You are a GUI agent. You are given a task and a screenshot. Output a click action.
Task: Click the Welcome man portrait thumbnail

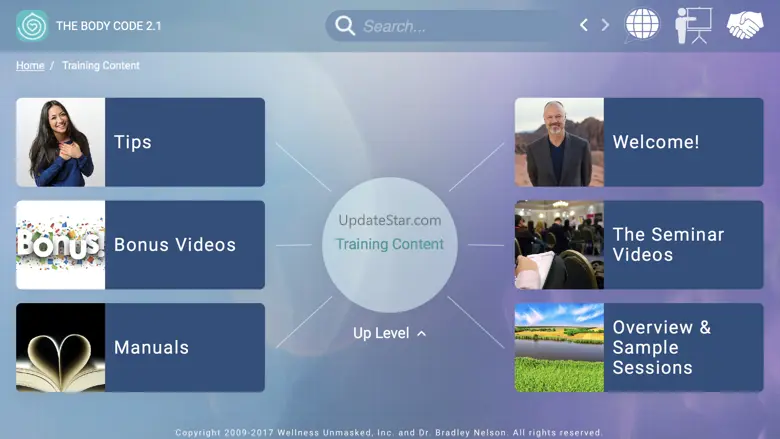pos(559,142)
